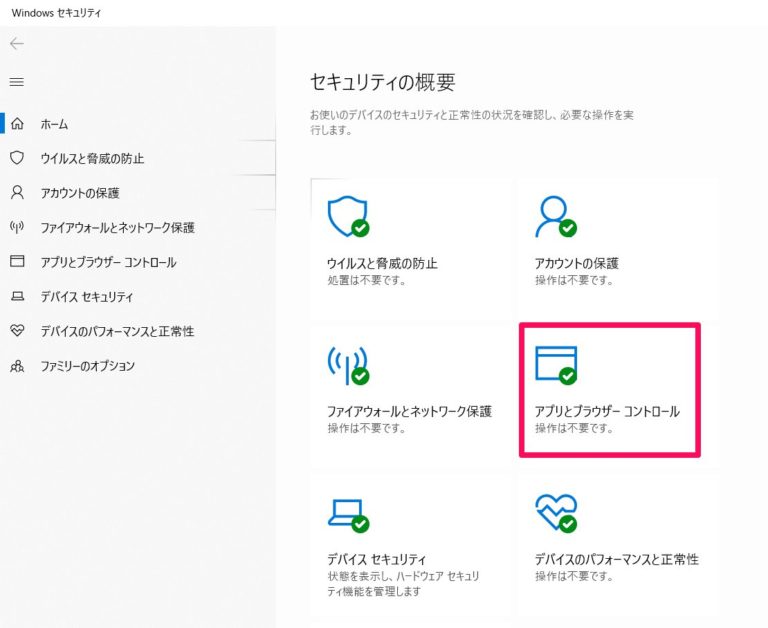768x628 pixels.
Task: Click the お使いのデバイスのセキュリティ description paragraph
Action: [x=472, y=122]
